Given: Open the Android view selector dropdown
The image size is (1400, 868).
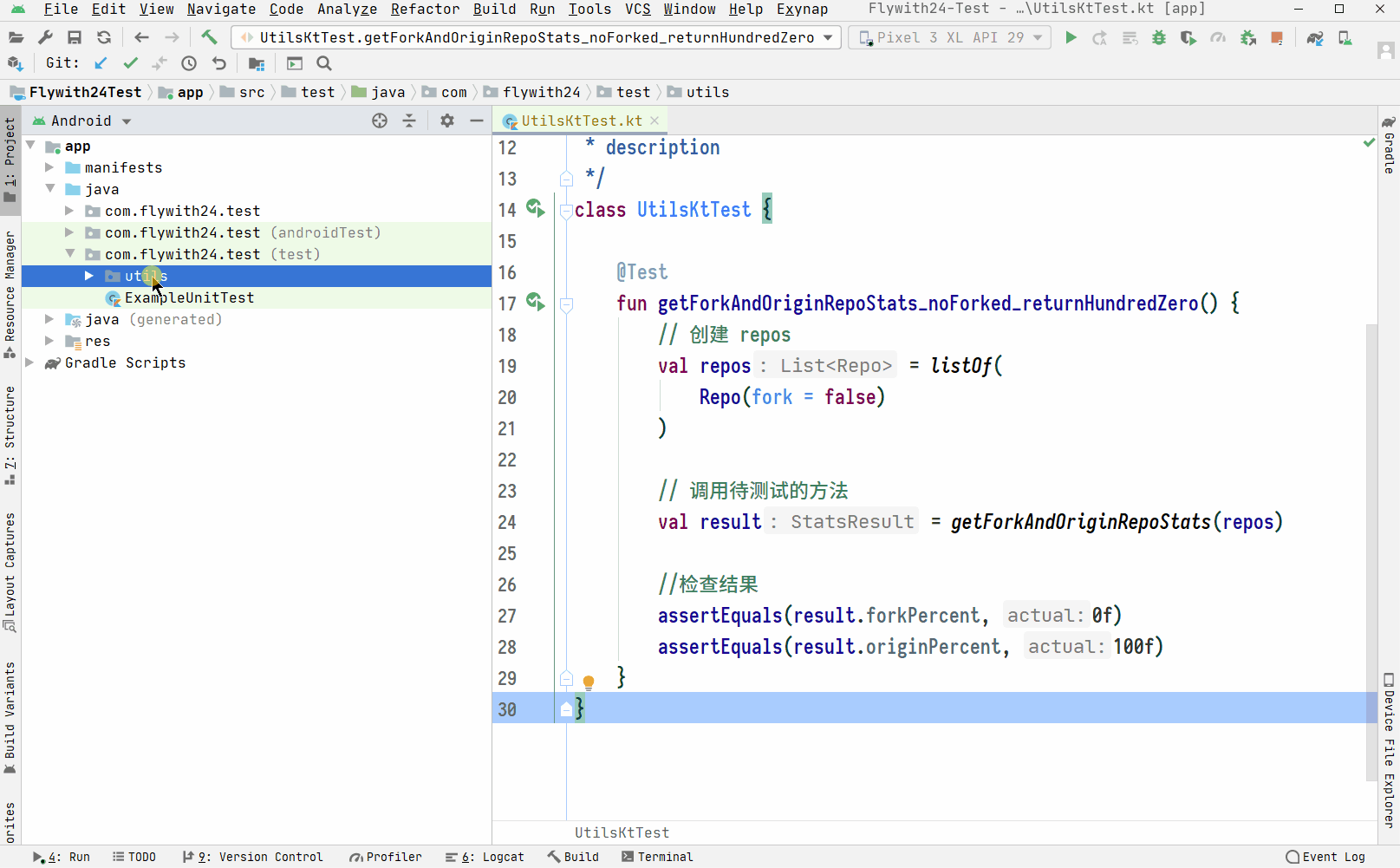Looking at the screenshot, I should 81,121.
